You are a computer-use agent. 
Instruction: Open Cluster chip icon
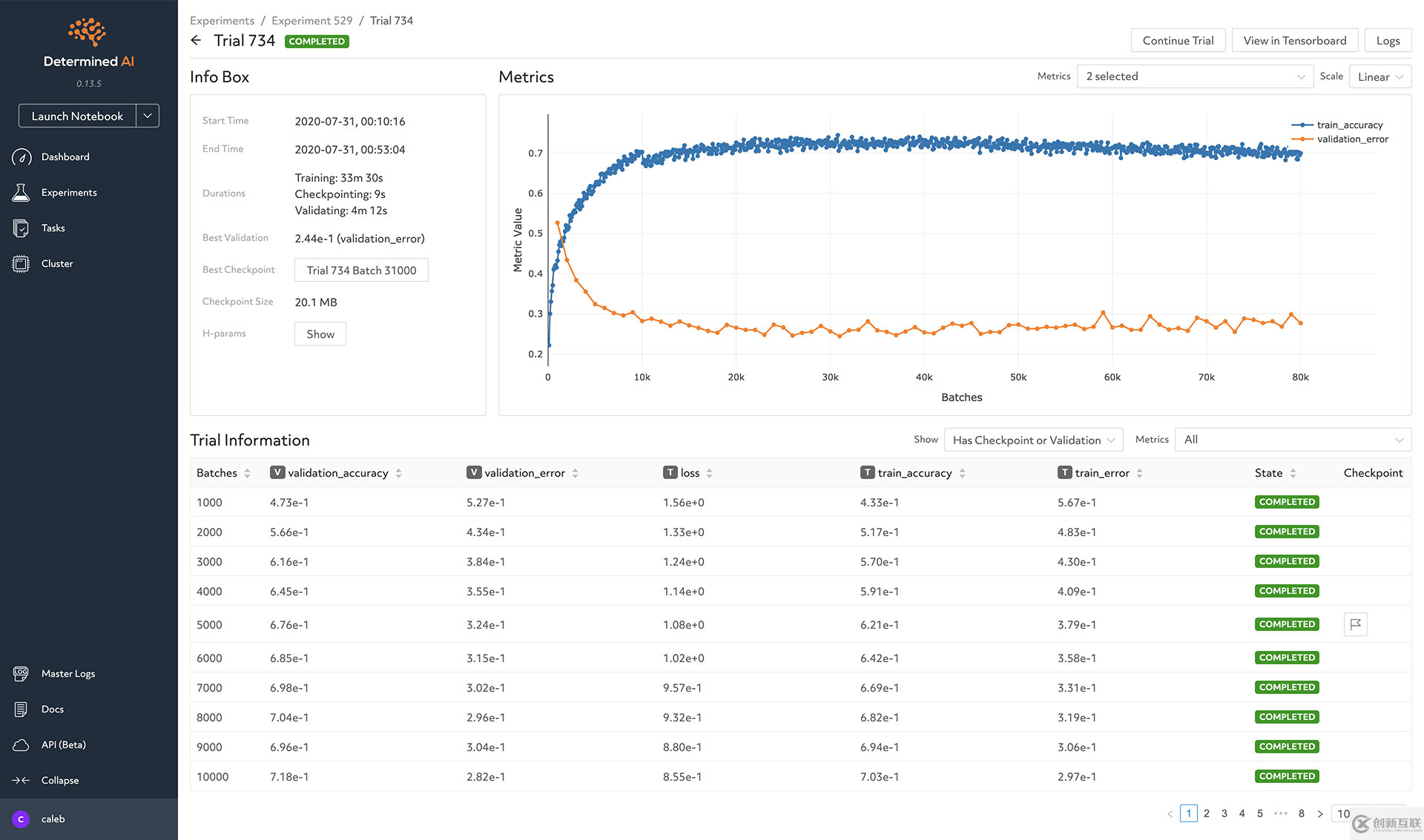[22, 264]
